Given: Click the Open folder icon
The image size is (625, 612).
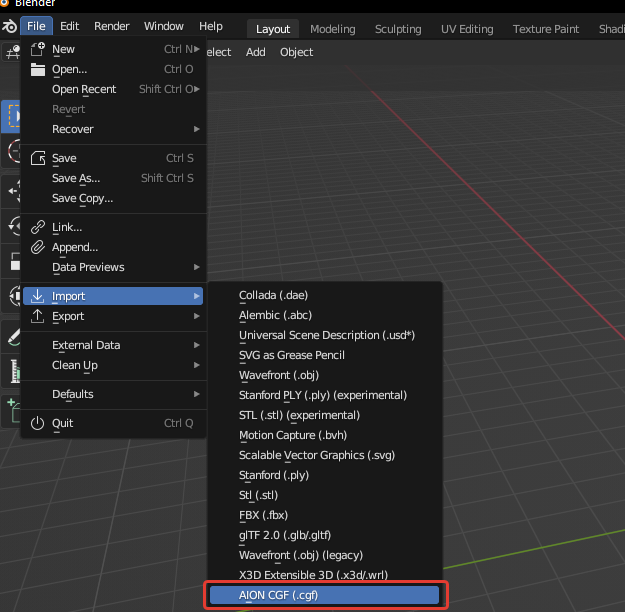Looking at the screenshot, I should coord(38,69).
